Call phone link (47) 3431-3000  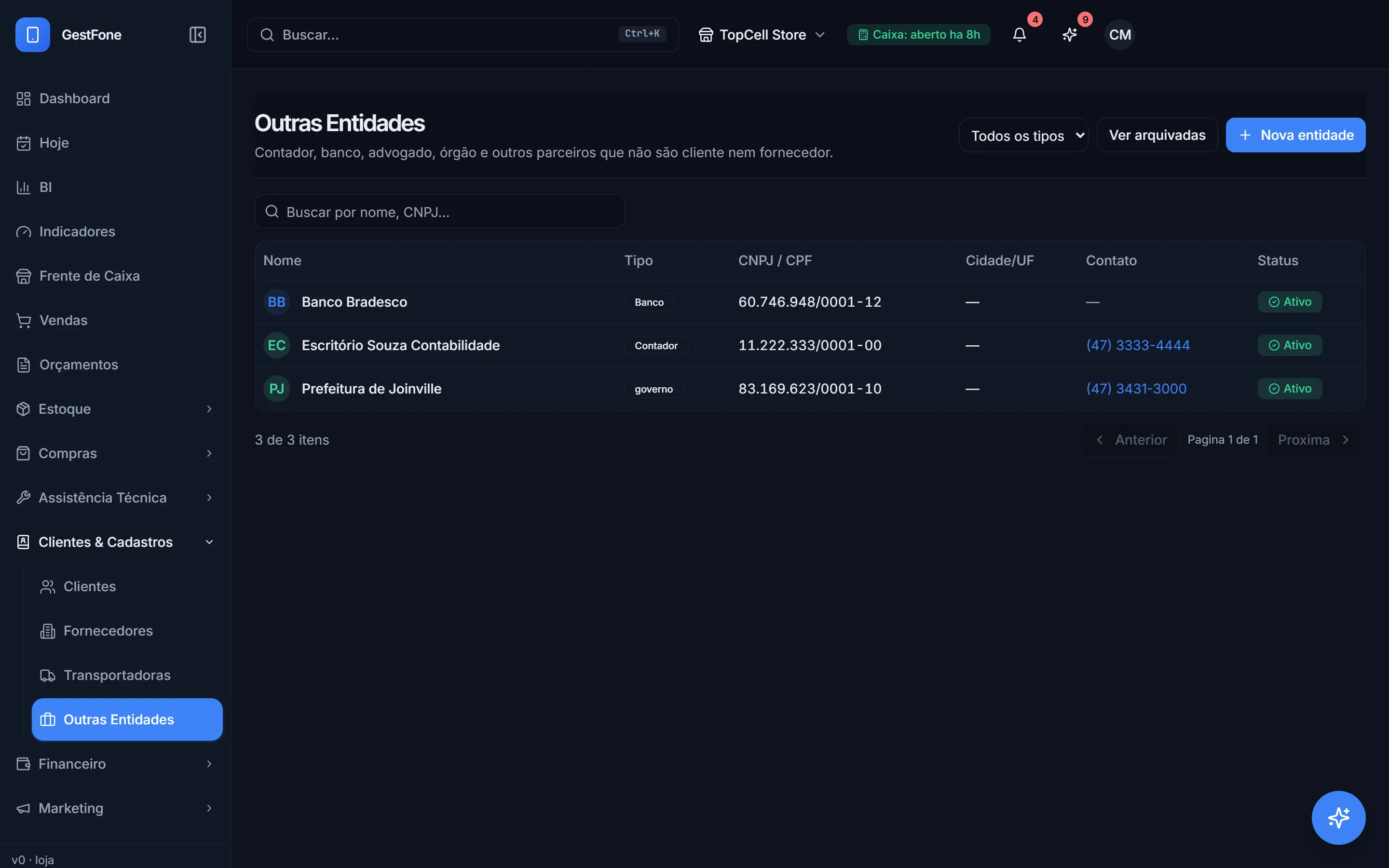1136,389
